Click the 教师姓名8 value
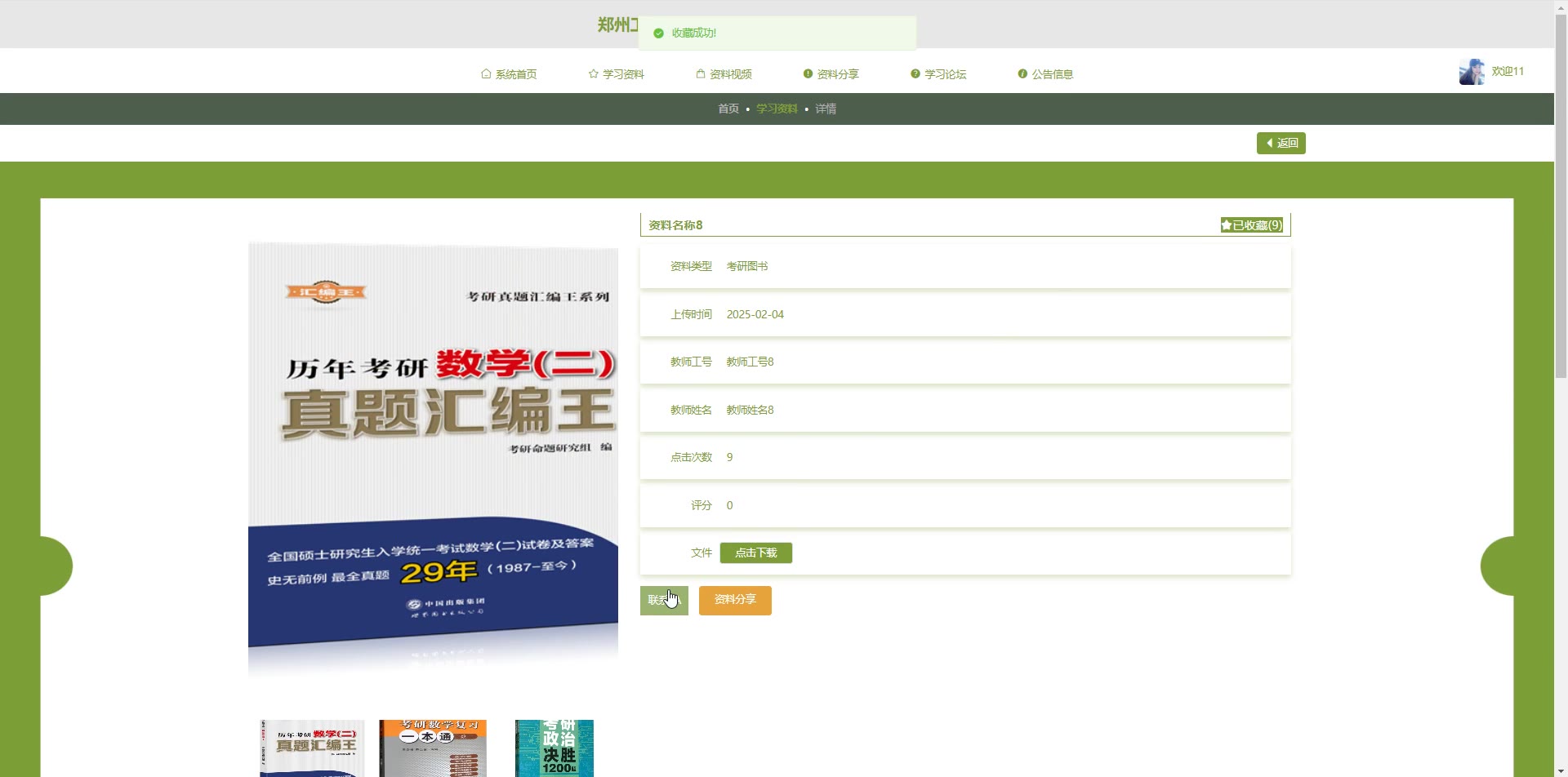Viewport: 1568px width, 777px height. 751,410
